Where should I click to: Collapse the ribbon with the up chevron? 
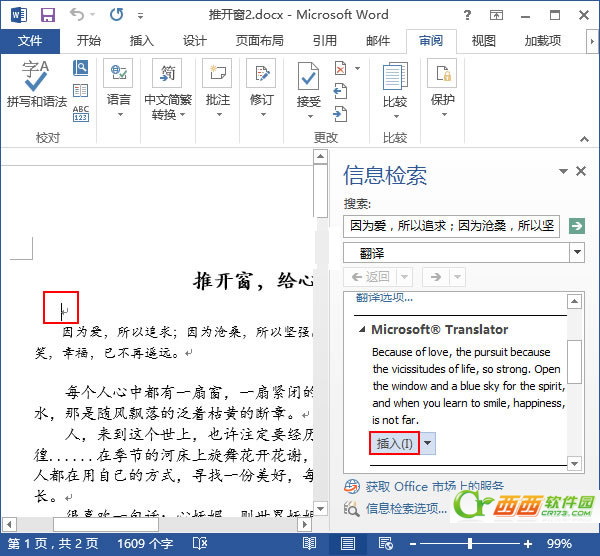click(584, 139)
